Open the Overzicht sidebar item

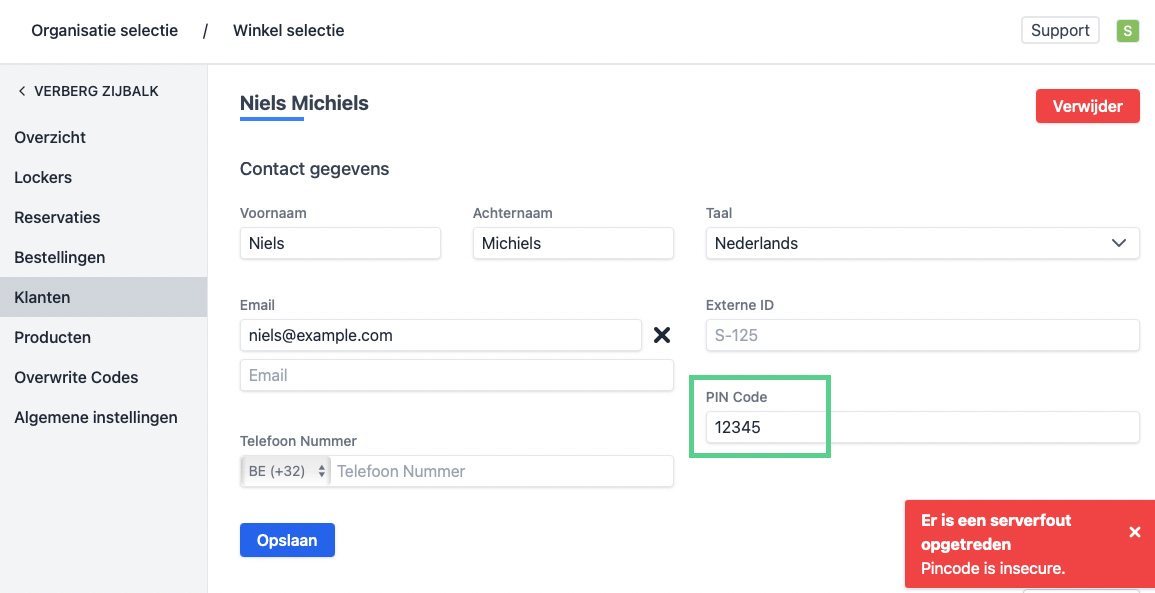(50, 137)
